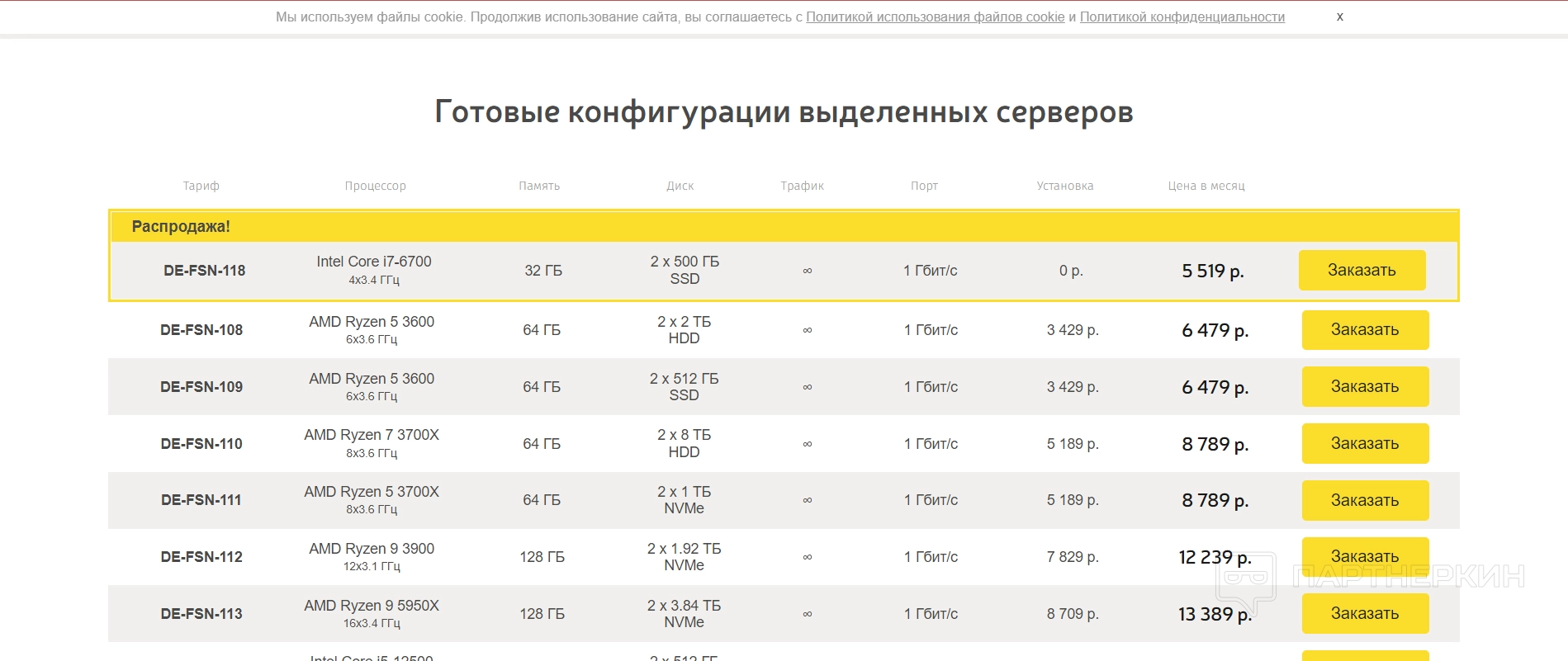Screen dimensions: 1568x661
Task: Click 2 x 512 ГБ SSD disk cell
Action: 684,386
